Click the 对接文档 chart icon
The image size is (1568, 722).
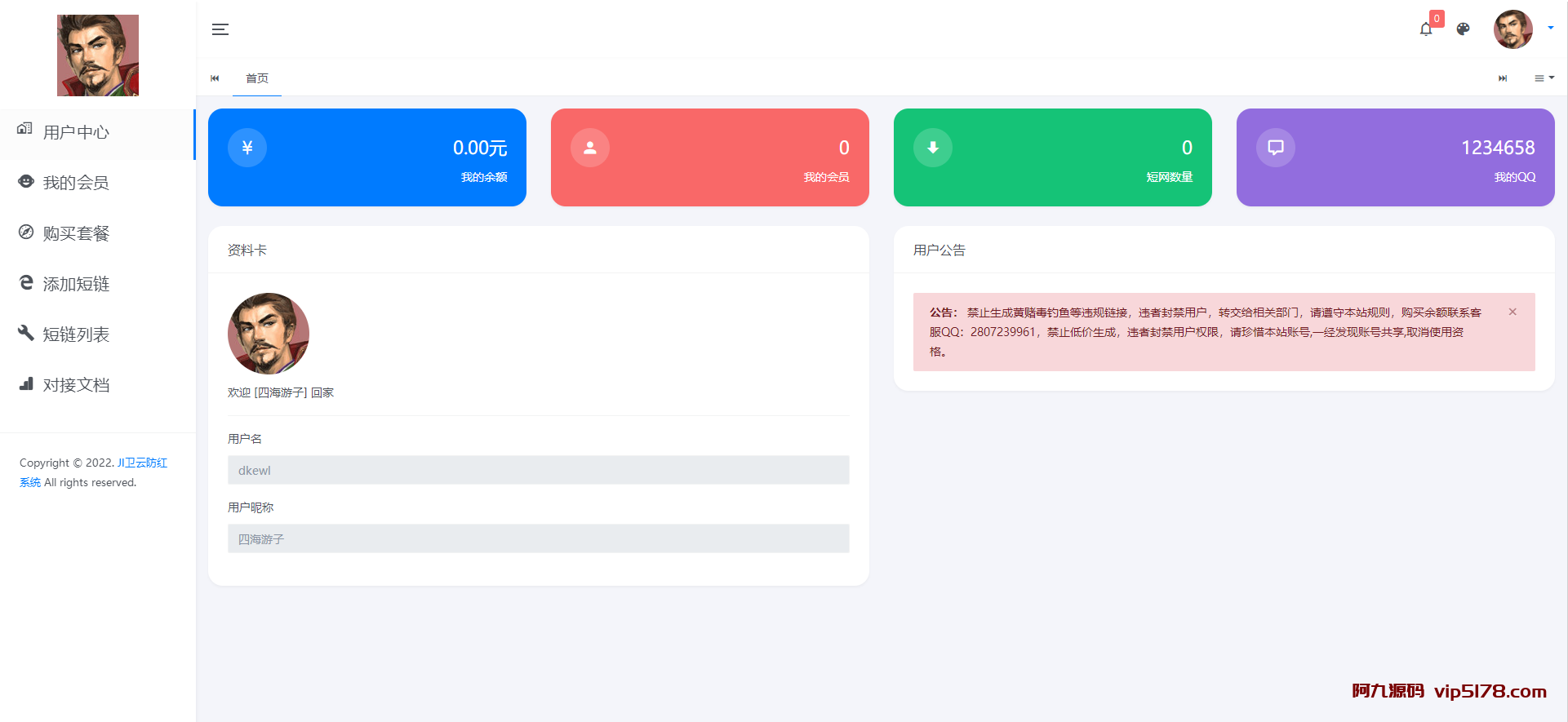pos(26,383)
